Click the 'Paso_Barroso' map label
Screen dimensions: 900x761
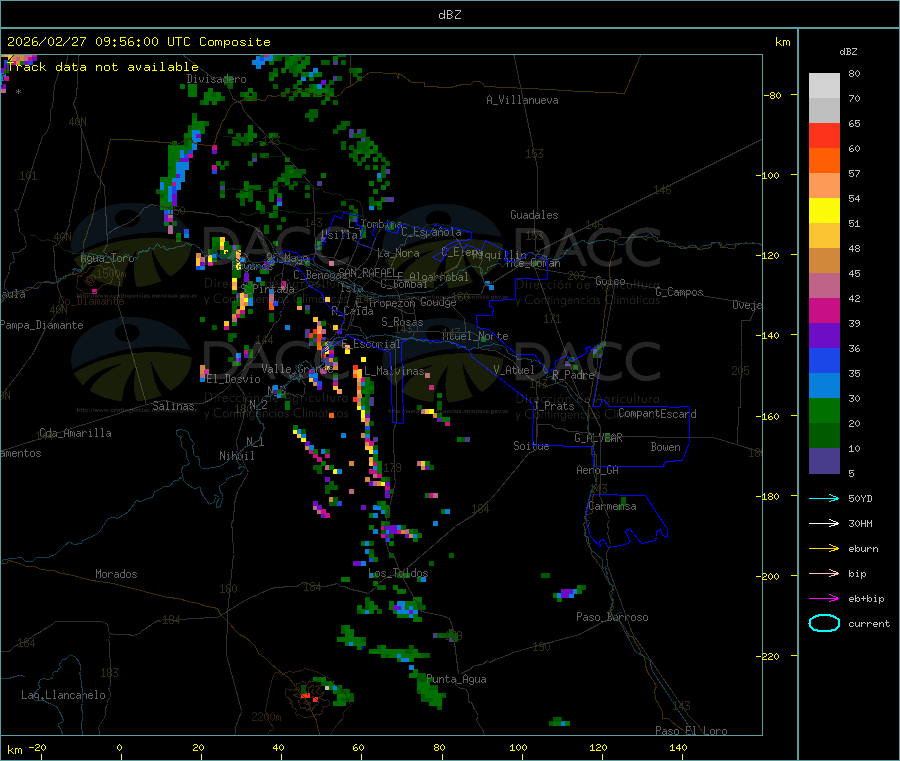(x=612, y=617)
